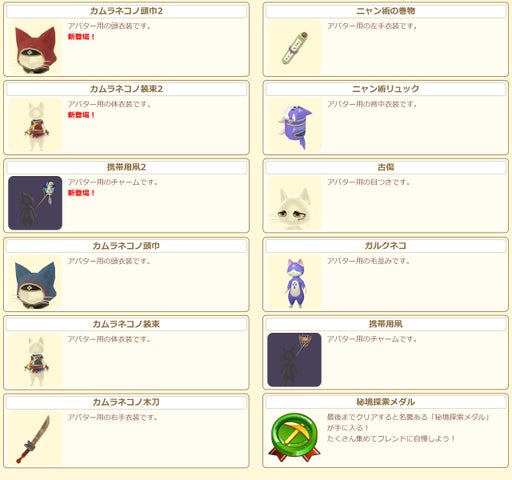Click the green ninja scroll icon
This screenshot has width=512, height=480.
pos(294,47)
